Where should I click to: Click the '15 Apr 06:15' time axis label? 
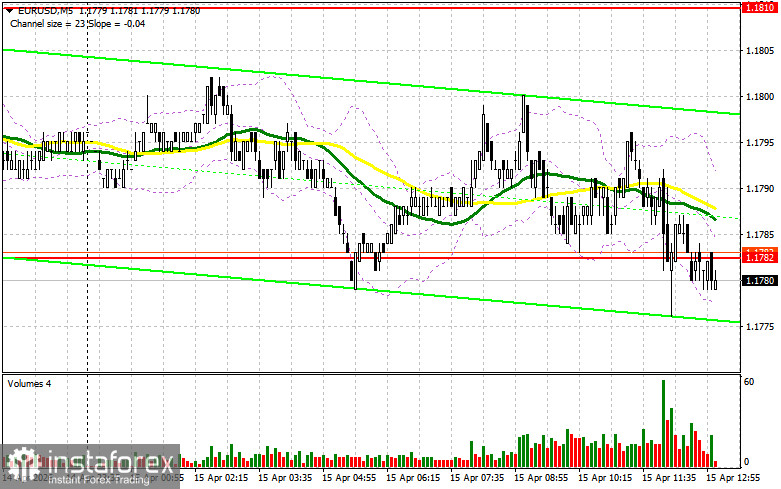click(x=413, y=478)
